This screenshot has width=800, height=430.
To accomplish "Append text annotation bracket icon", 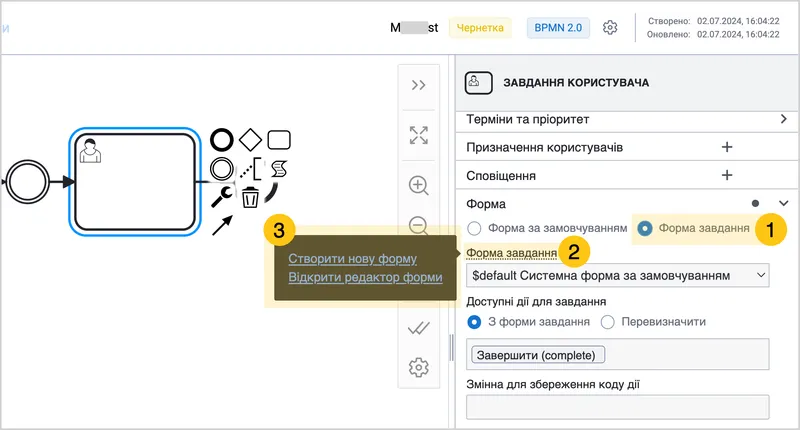I will click(251, 169).
